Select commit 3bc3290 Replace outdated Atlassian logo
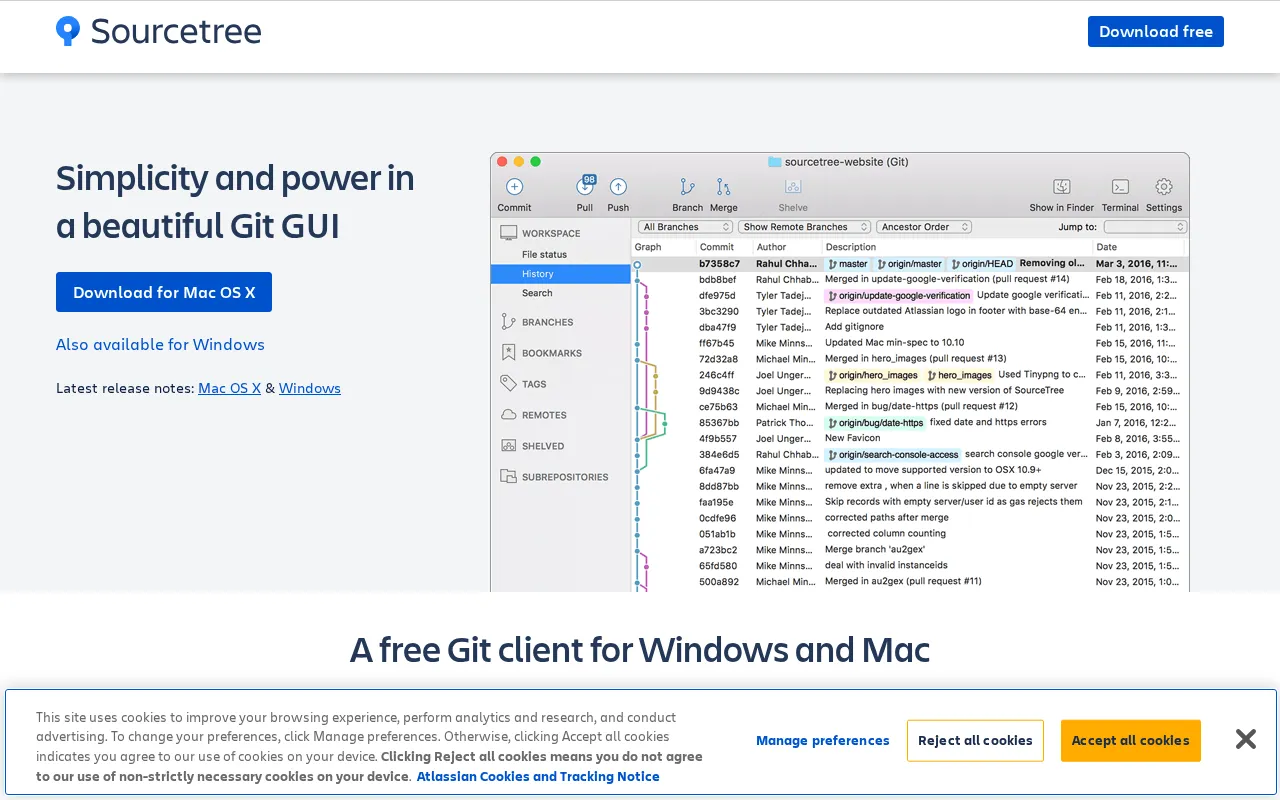Image resolution: width=1280 pixels, height=800 pixels. tap(910, 311)
